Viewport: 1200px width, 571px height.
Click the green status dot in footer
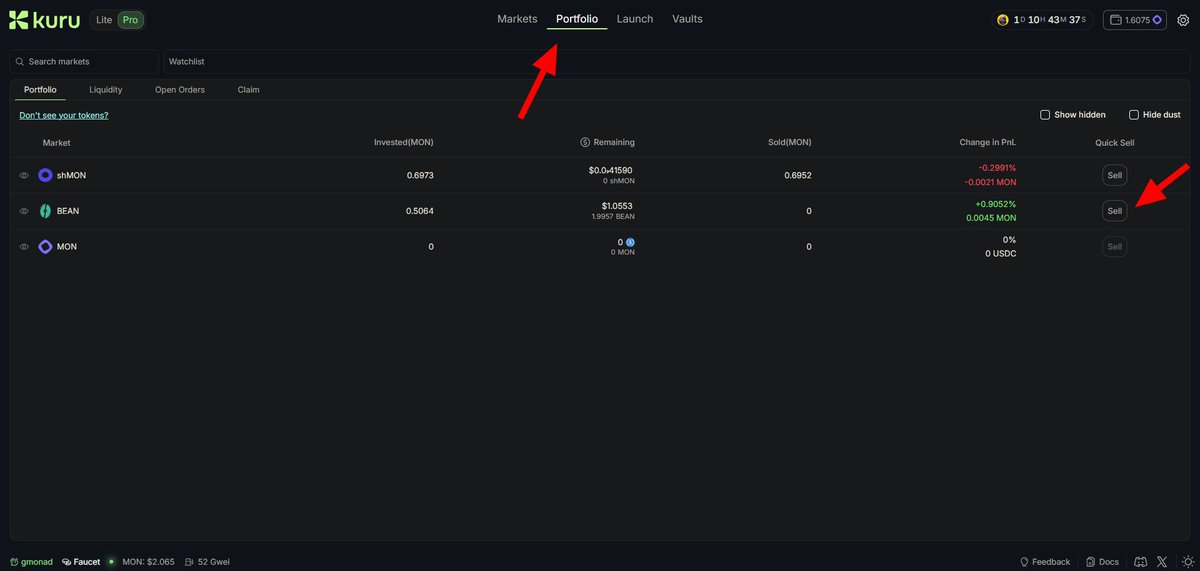111,562
